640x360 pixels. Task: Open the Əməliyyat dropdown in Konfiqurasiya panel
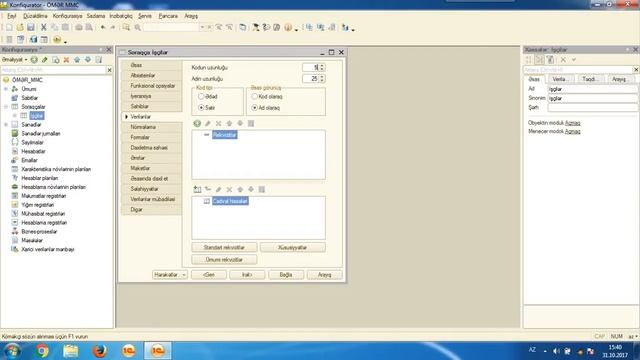click(x=14, y=60)
